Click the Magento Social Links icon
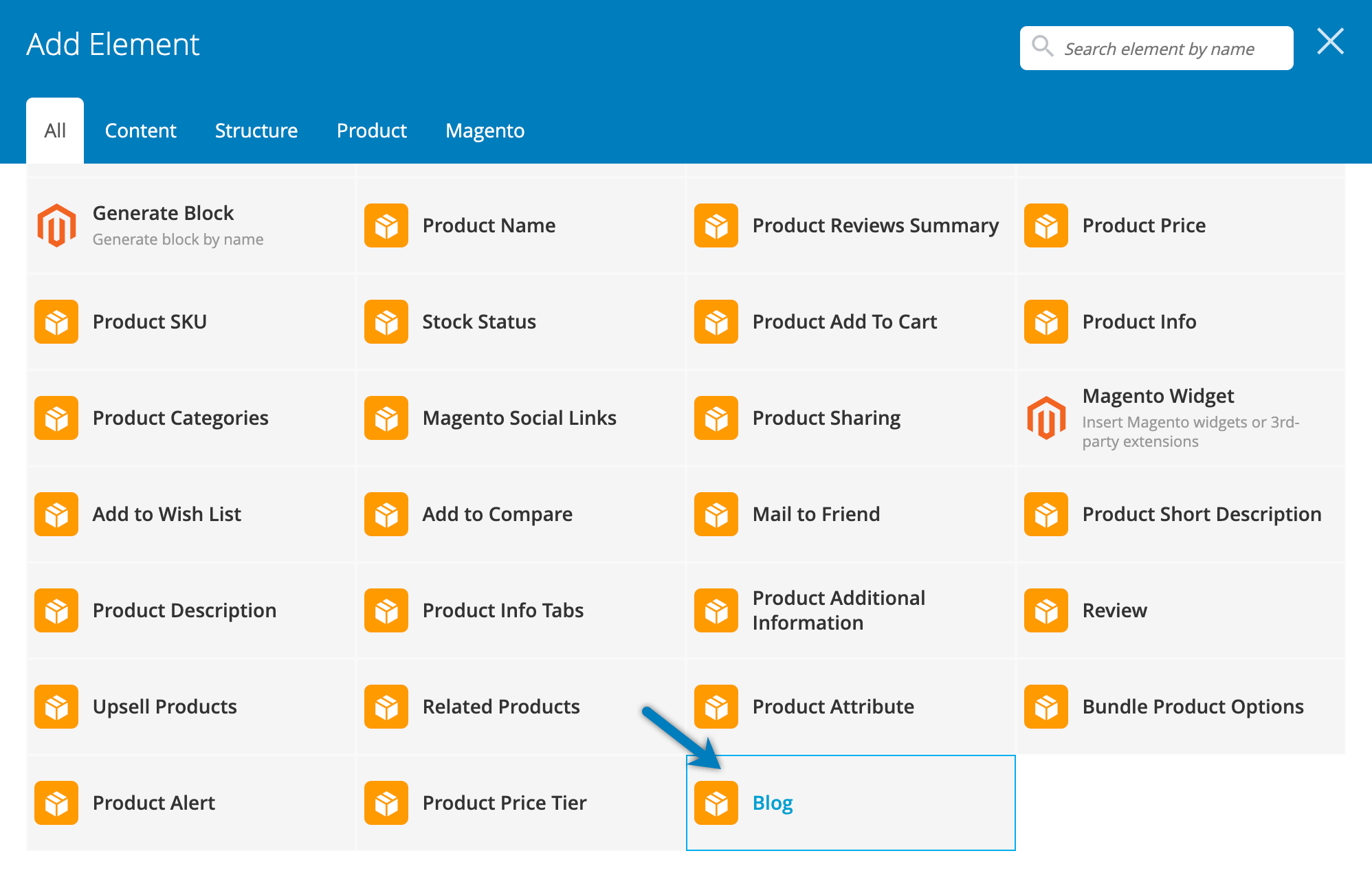The image size is (1372, 873). [386, 418]
